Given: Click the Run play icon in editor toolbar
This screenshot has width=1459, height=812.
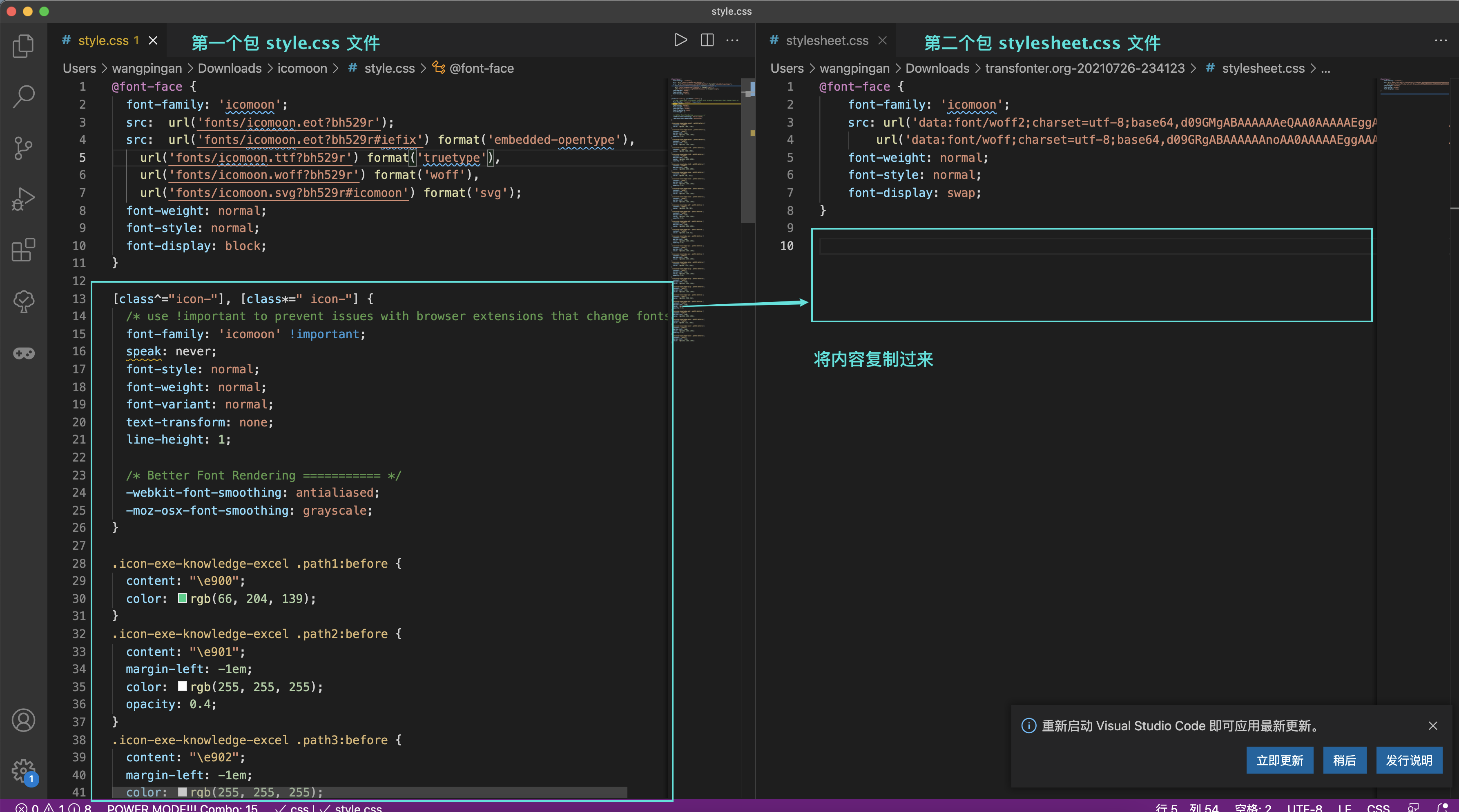Looking at the screenshot, I should 680,40.
